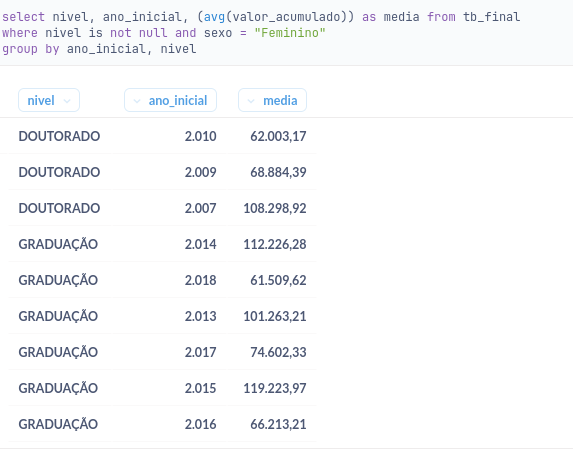Click the 108.298,92 media value
The width and height of the screenshot is (573, 453).
coord(275,208)
